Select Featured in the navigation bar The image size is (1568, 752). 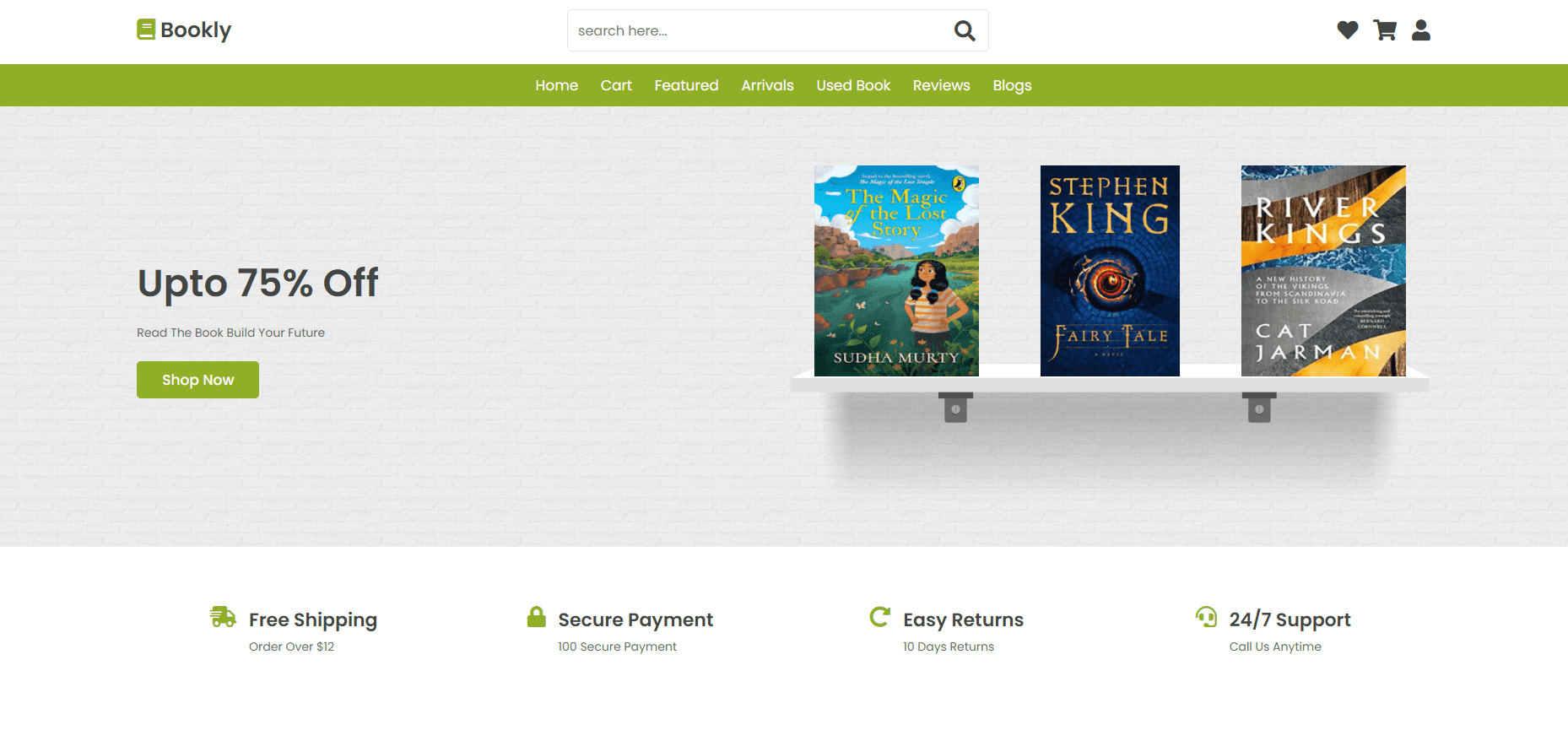tap(686, 85)
